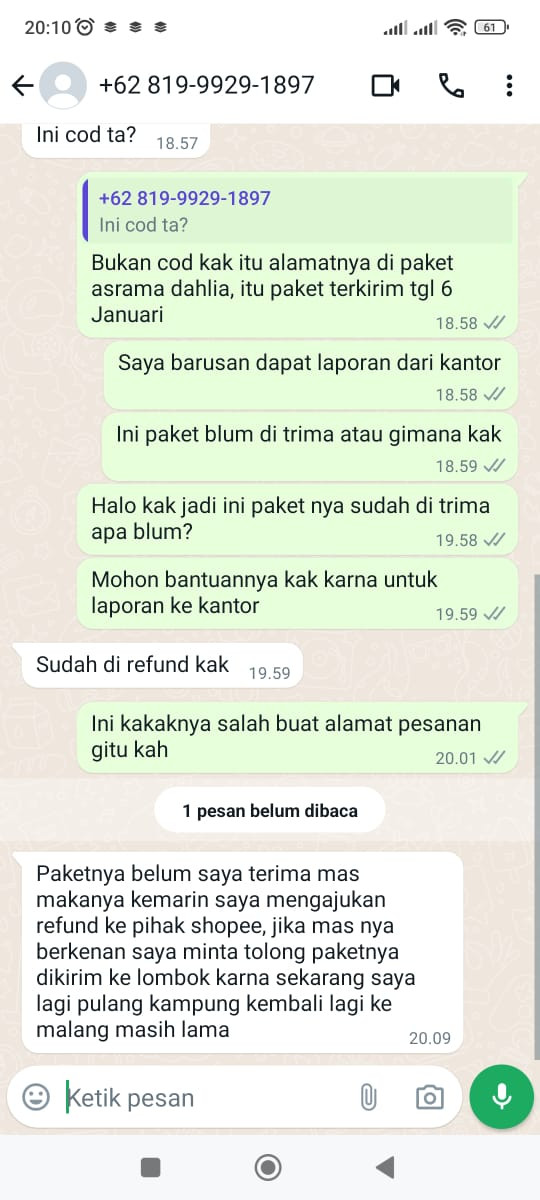Tap Android back triangle button
Image resolution: width=540 pixels, height=1200 pixels.
coord(384,1167)
